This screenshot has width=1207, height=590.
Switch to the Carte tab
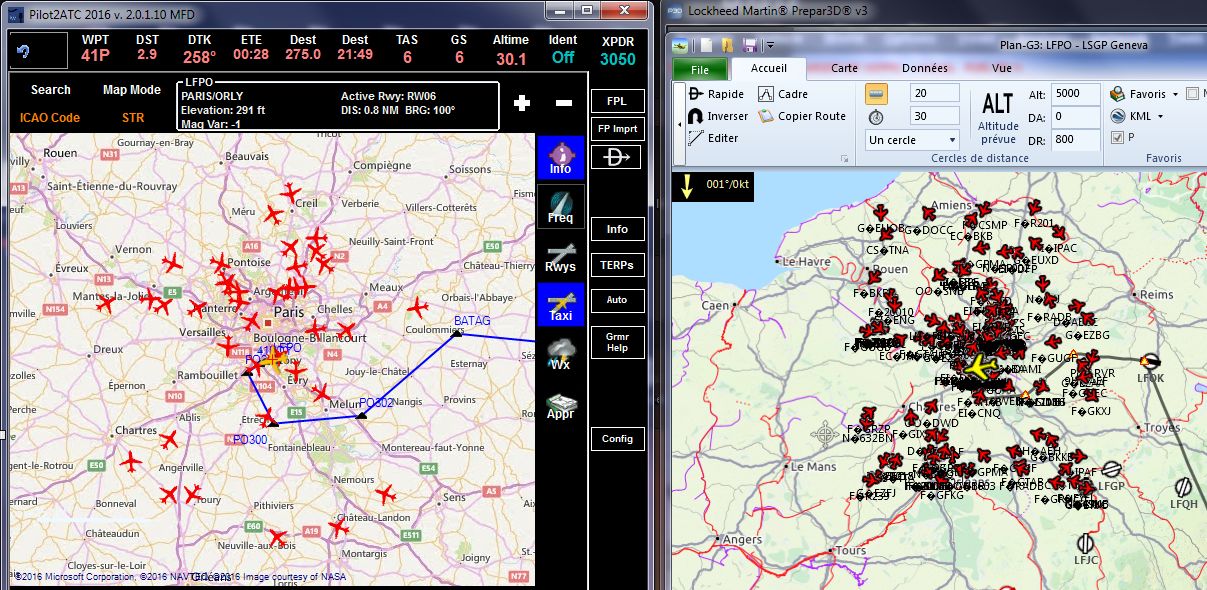[844, 69]
